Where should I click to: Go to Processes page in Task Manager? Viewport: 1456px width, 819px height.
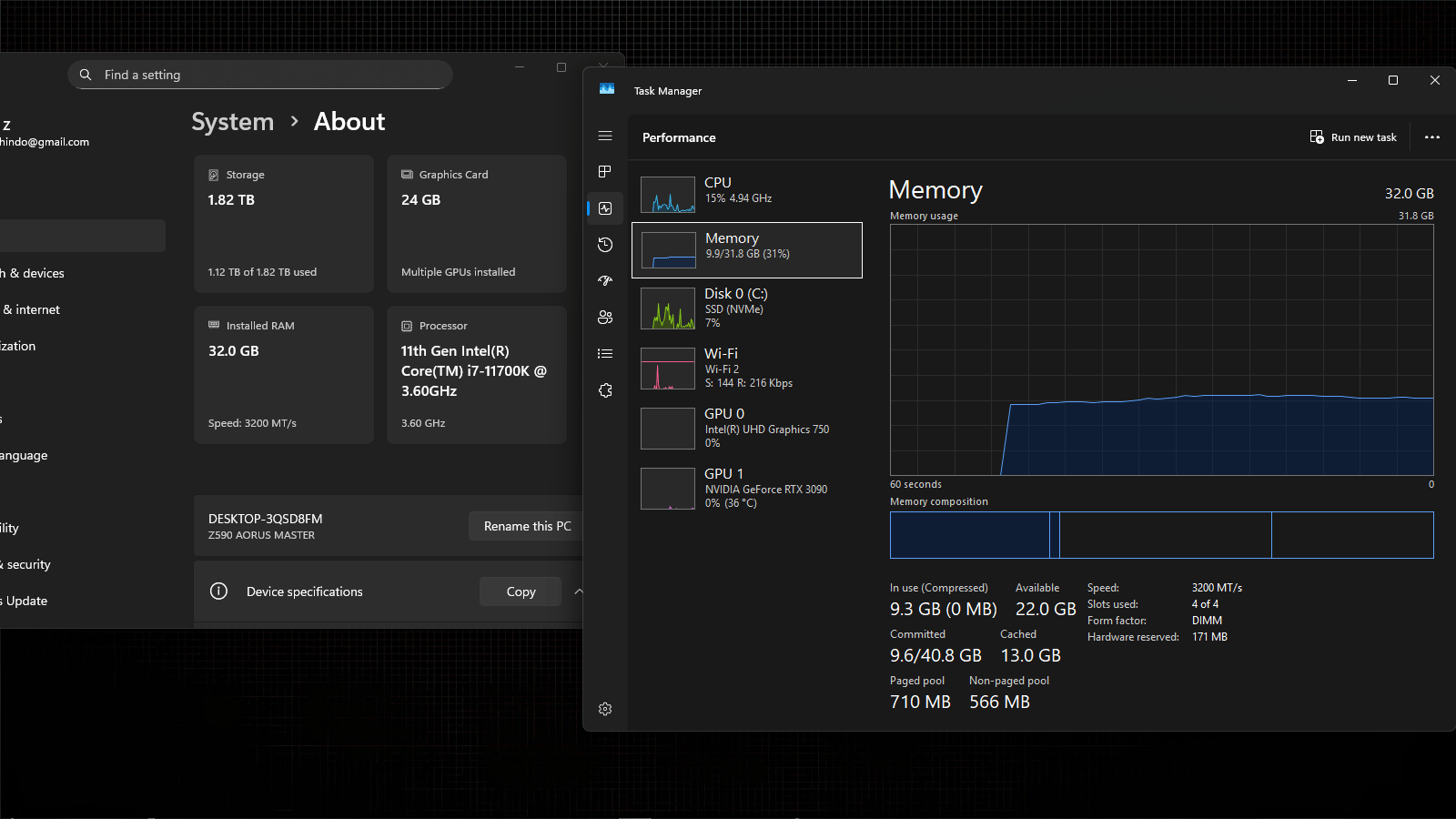point(605,172)
